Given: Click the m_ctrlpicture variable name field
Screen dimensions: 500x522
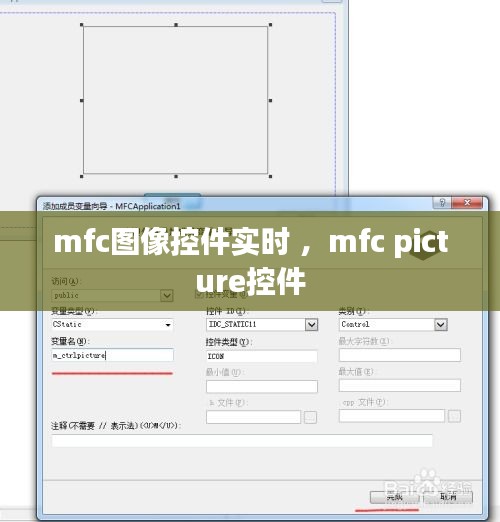Looking at the screenshot, I should tap(113, 355).
